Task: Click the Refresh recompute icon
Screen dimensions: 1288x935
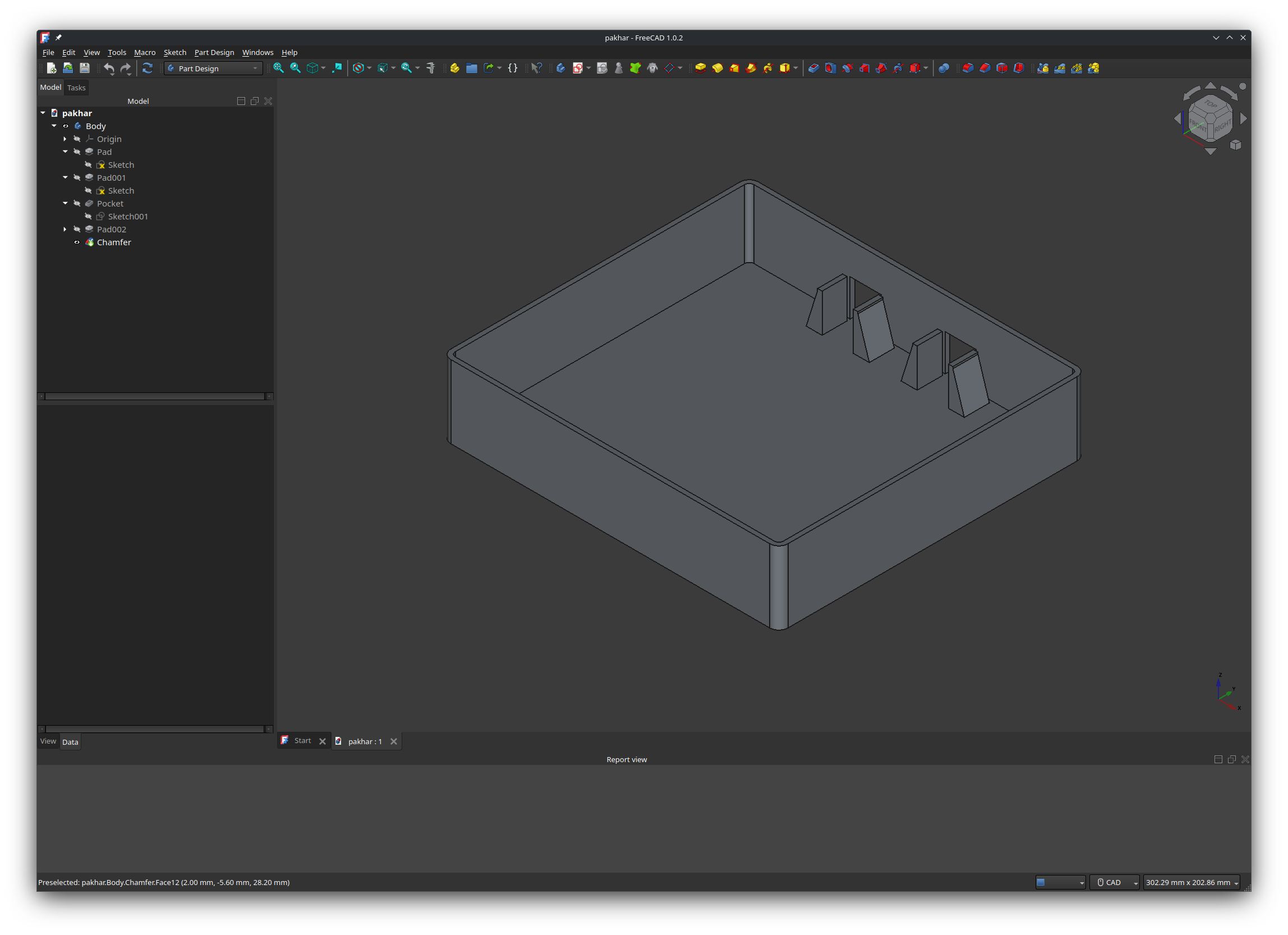Action: point(147,68)
